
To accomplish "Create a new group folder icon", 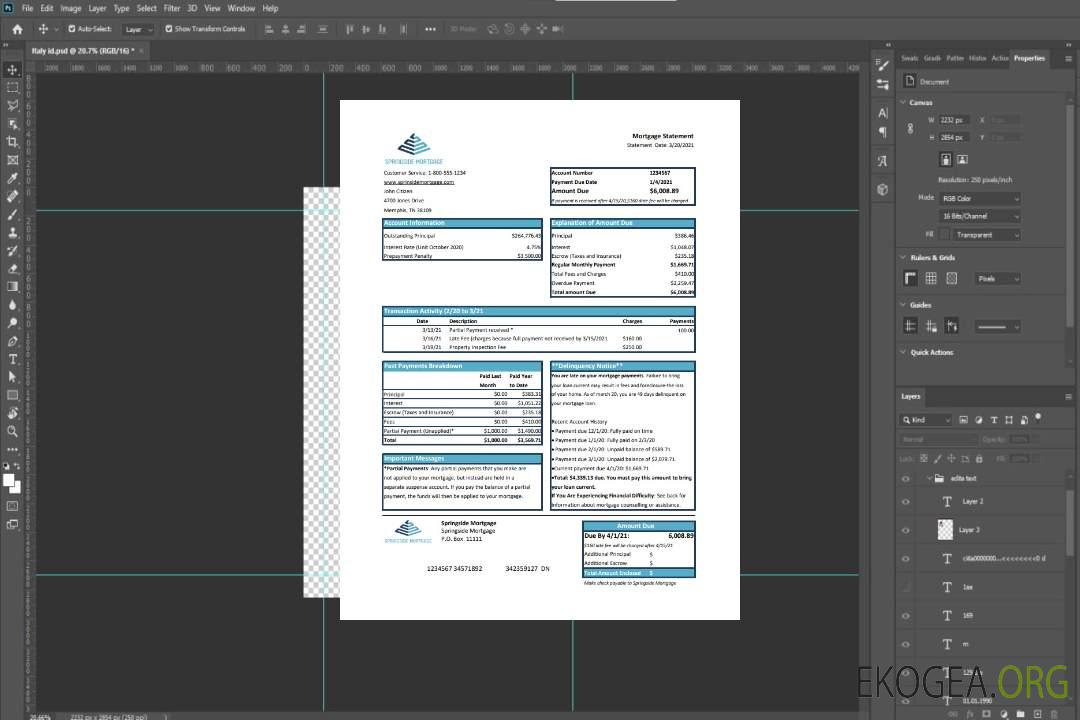I will click(1020, 714).
